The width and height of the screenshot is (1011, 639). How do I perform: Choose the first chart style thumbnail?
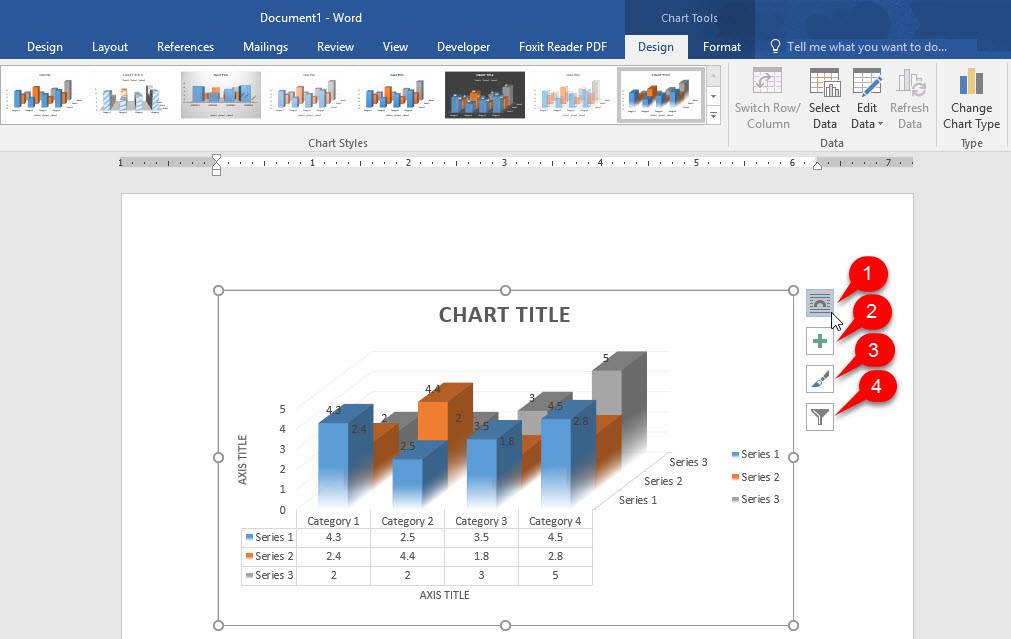tap(45, 95)
